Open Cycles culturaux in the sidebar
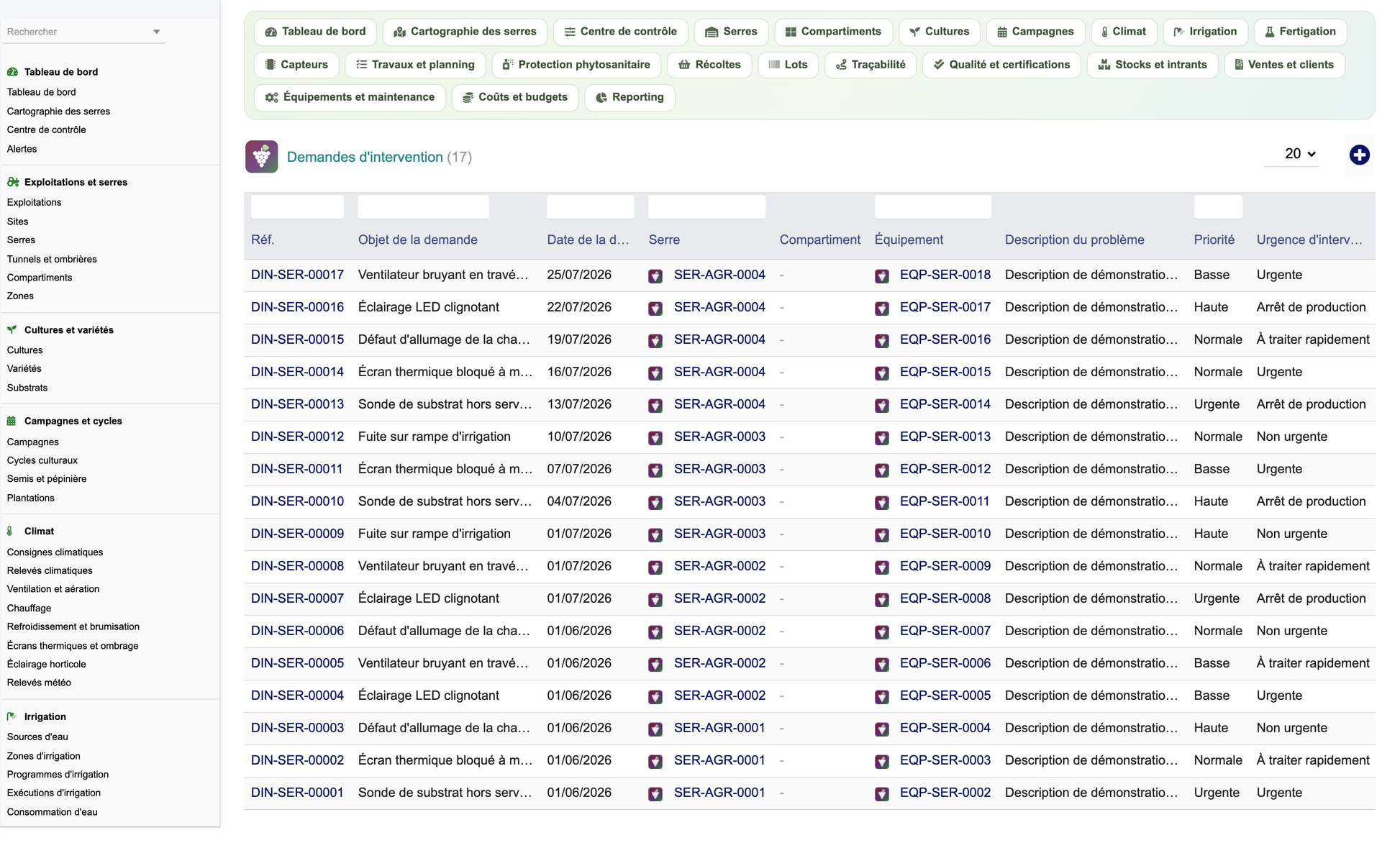 point(42,460)
